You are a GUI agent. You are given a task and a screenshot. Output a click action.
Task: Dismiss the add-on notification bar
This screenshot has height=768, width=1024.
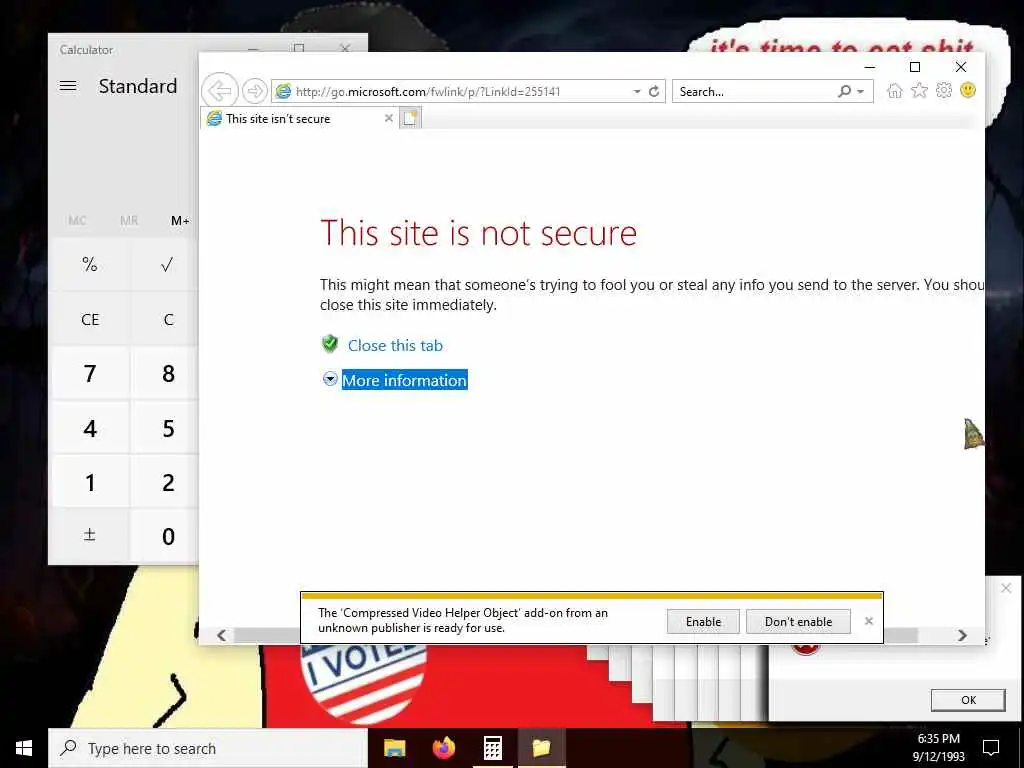click(x=869, y=621)
